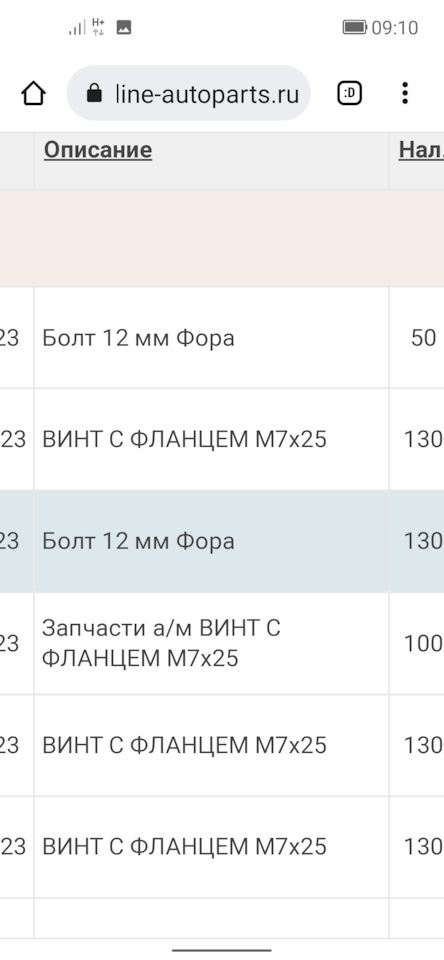This screenshot has height=960, width=444.
Task: Tap the quantity 50 cell
Action: coord(423,337)
